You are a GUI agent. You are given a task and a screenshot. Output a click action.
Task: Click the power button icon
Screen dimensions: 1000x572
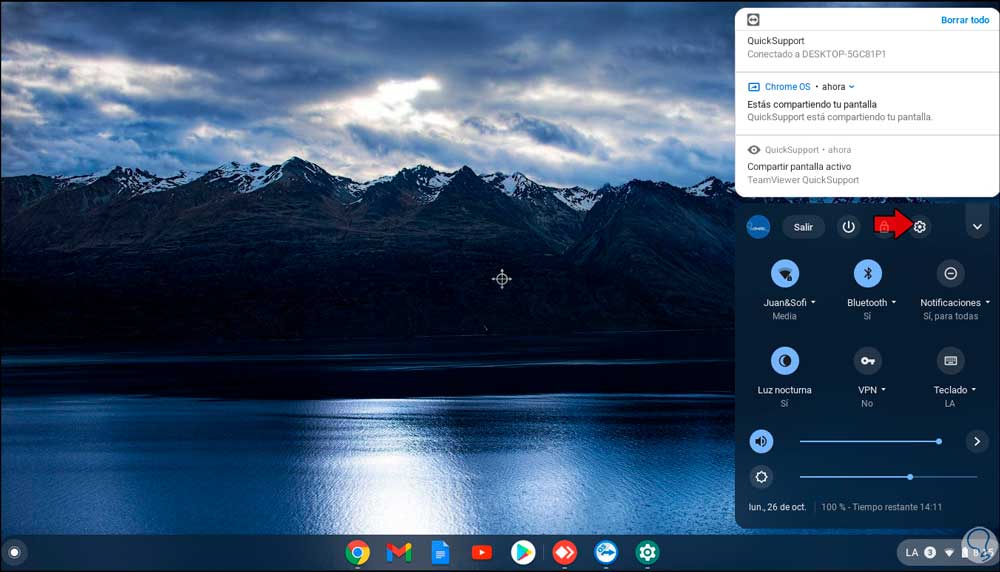pyautogui.click(x=848, y=227)
